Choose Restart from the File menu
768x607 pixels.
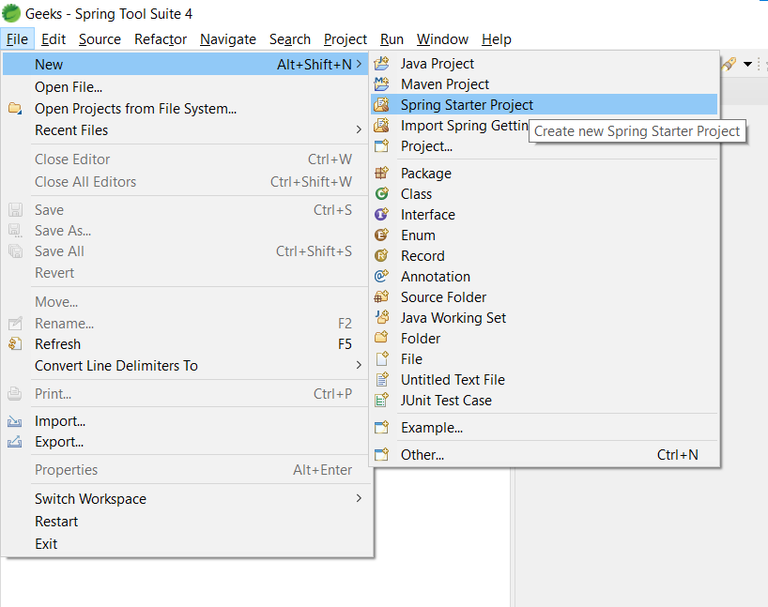(56, 521)
